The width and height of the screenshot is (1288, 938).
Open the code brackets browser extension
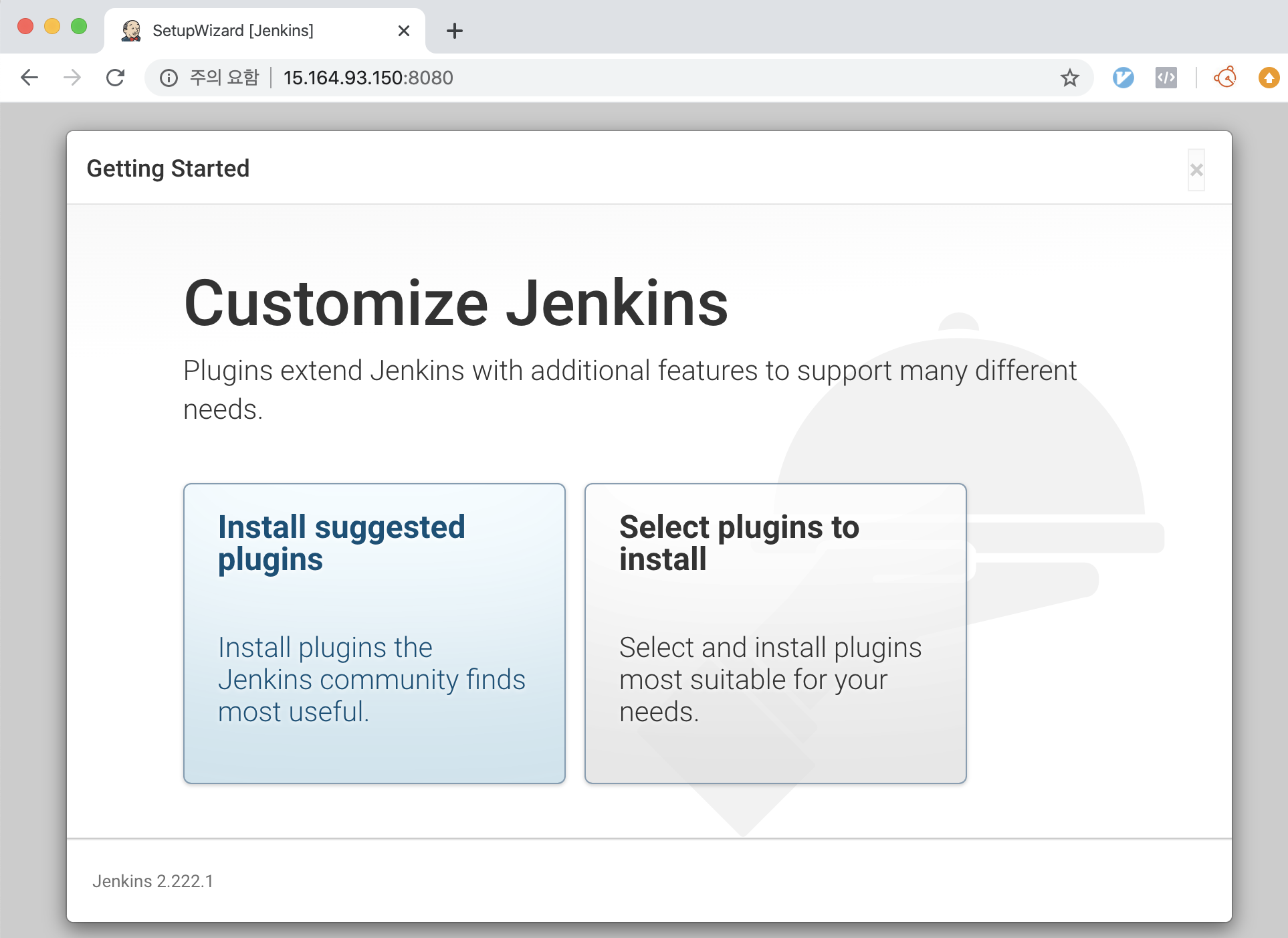[1166, 78]
